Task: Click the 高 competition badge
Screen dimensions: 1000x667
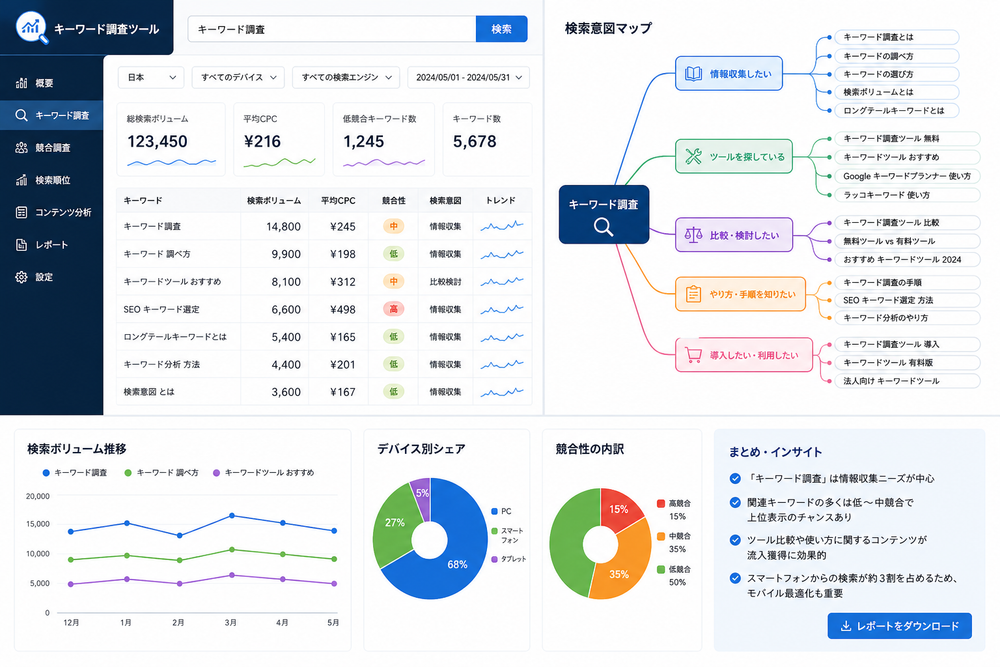Action: [x=393, y=309]
